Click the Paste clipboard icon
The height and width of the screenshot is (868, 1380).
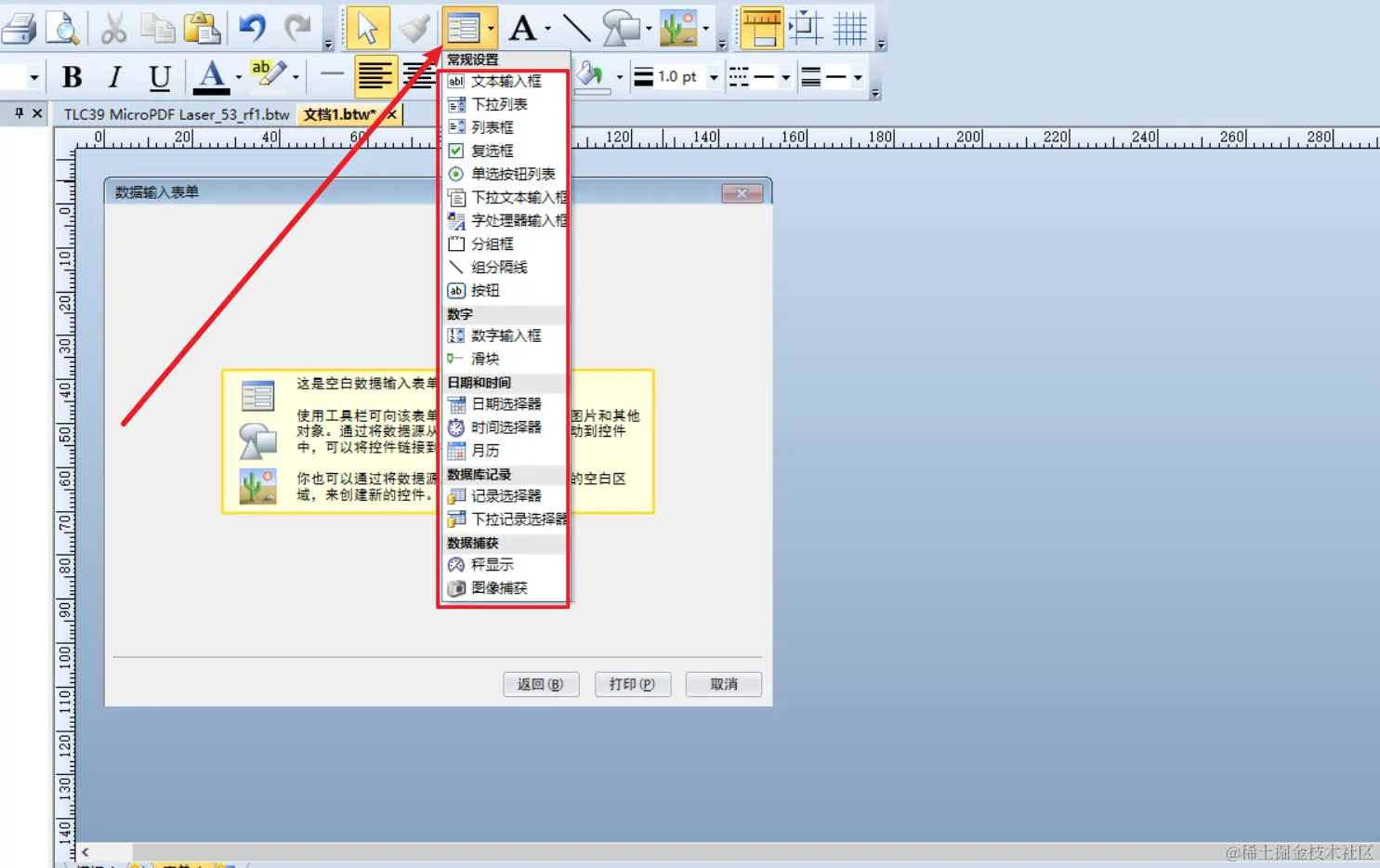click(x=202, y=28)
